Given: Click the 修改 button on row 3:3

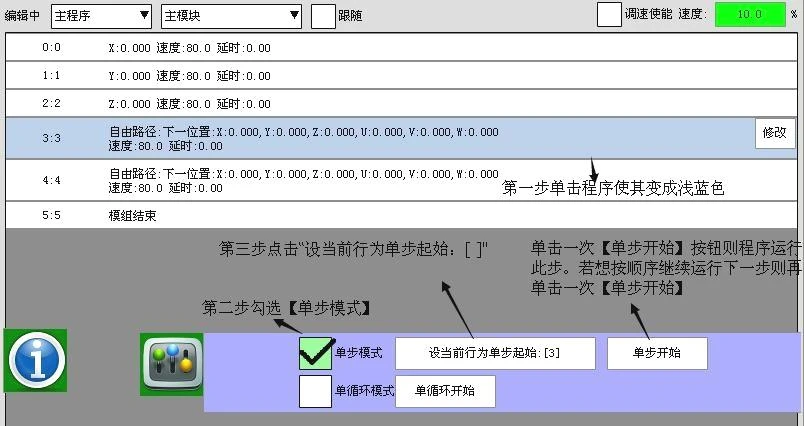Looking at the screenshot, I should coord(775,133).
